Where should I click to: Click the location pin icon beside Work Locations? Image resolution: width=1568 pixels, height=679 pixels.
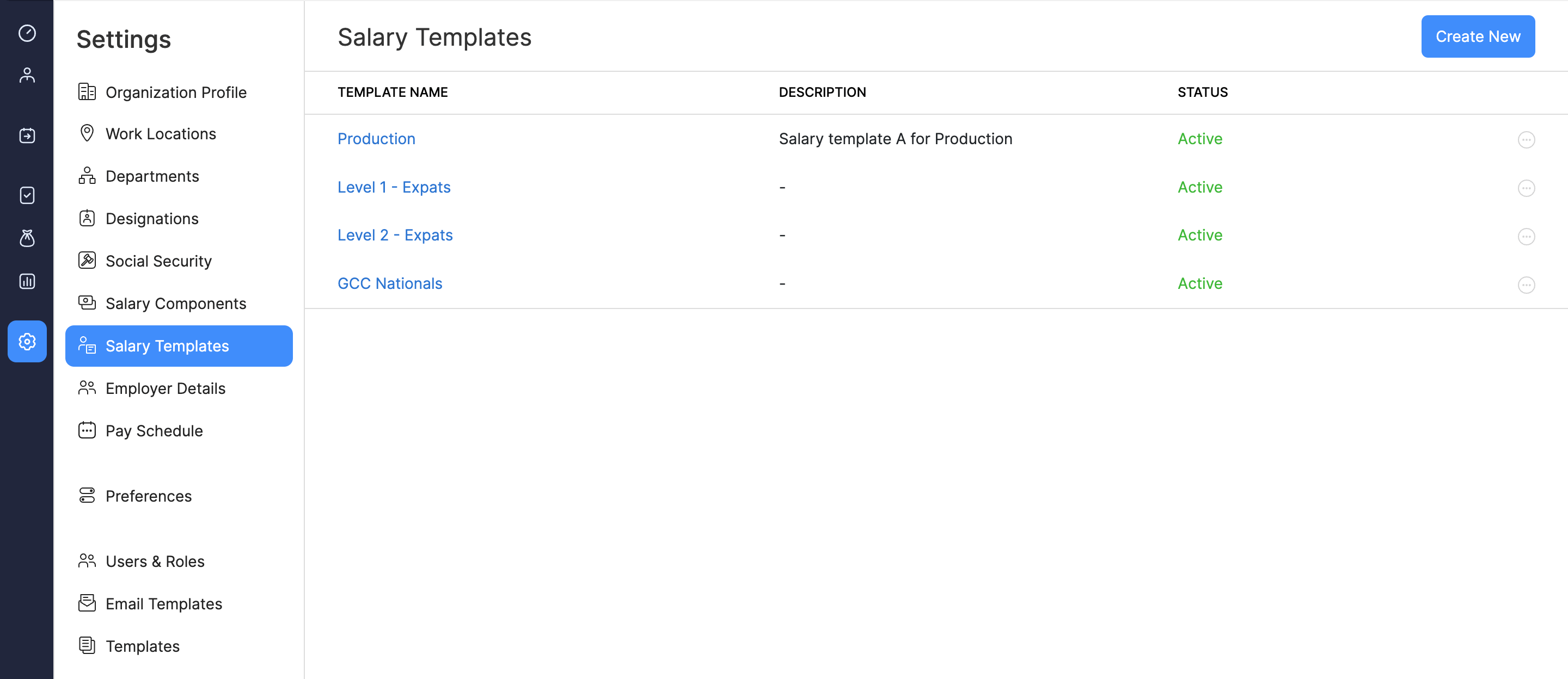[87, 133]
